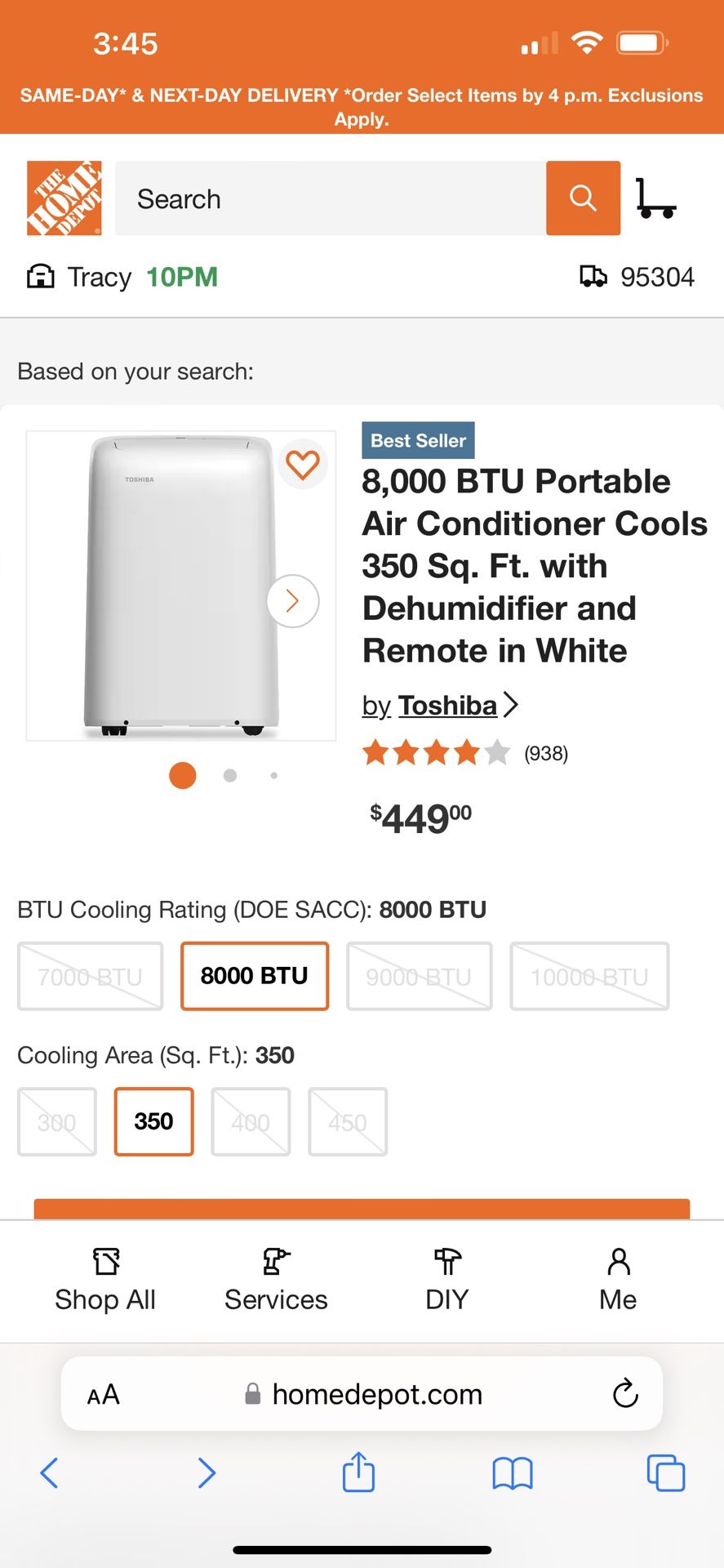Reload the homedepot.com page
This screenshot has height=1568, width=724.
click(625, 1393)
